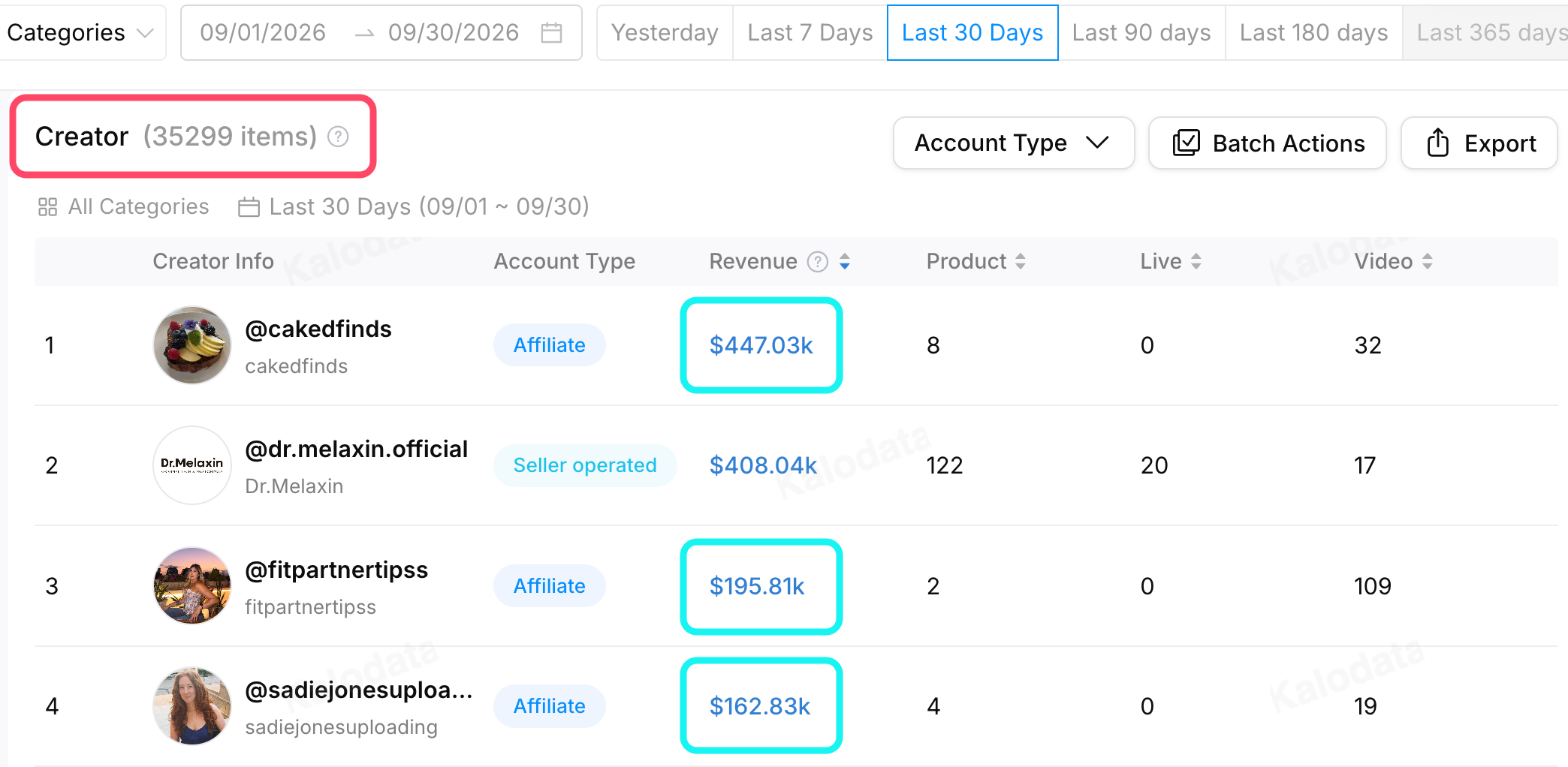The width and height of the screenshot is (1568, 767).
Task: Click the Affiliate tag for @fitpartnertipss
Action: (550, 586)
